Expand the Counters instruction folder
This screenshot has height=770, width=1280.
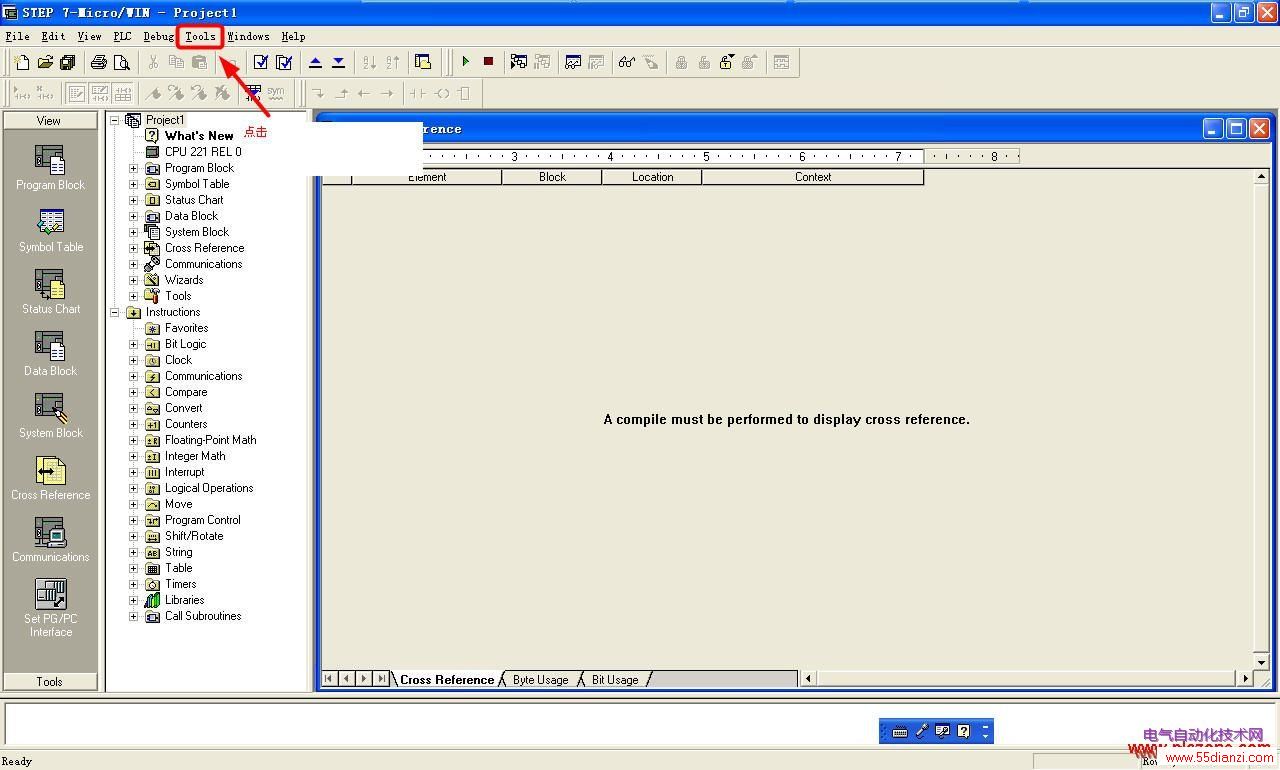(133, 424)
